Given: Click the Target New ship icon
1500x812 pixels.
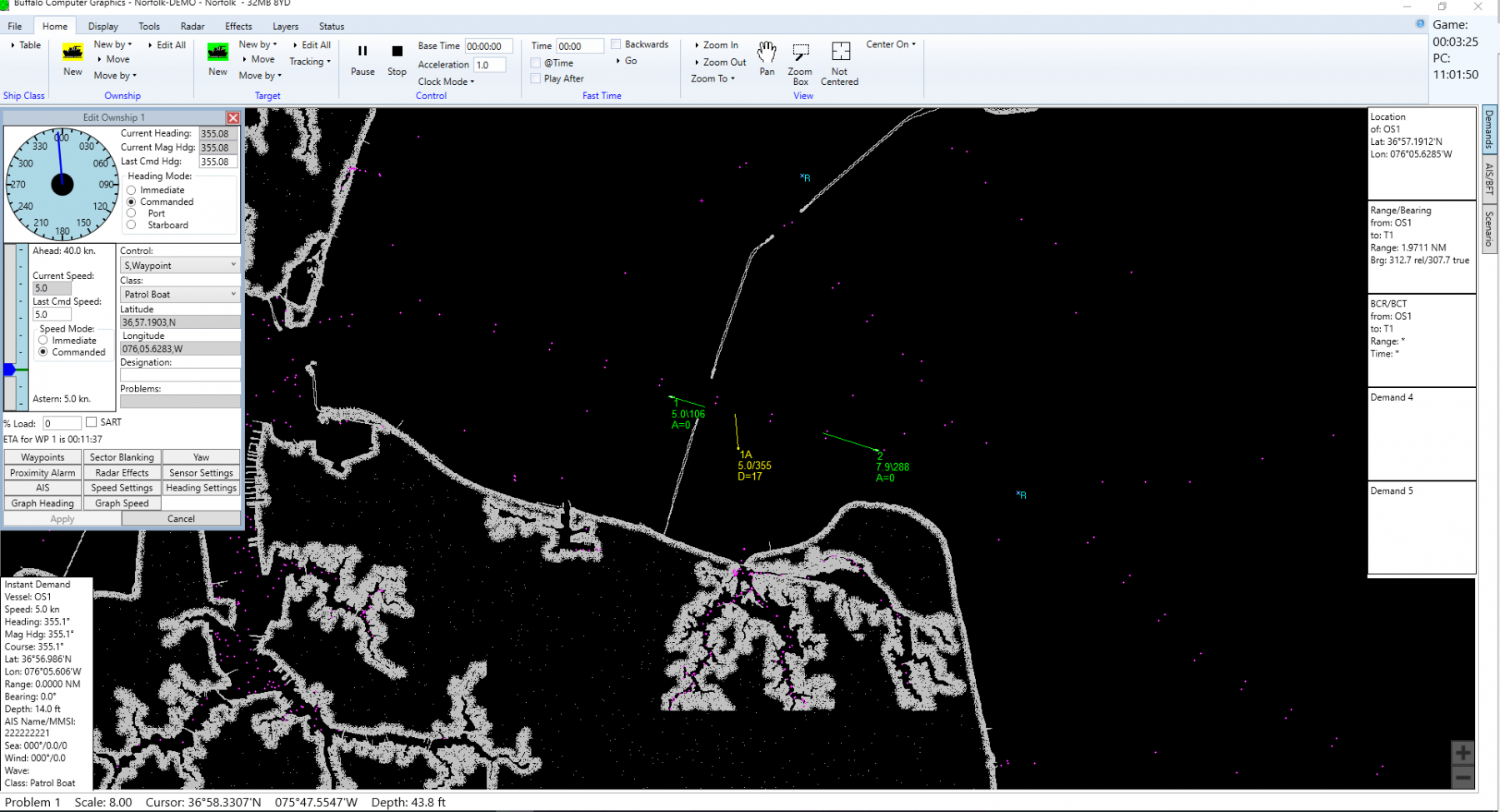Looking at the screenshot, I should pos(217,53).
